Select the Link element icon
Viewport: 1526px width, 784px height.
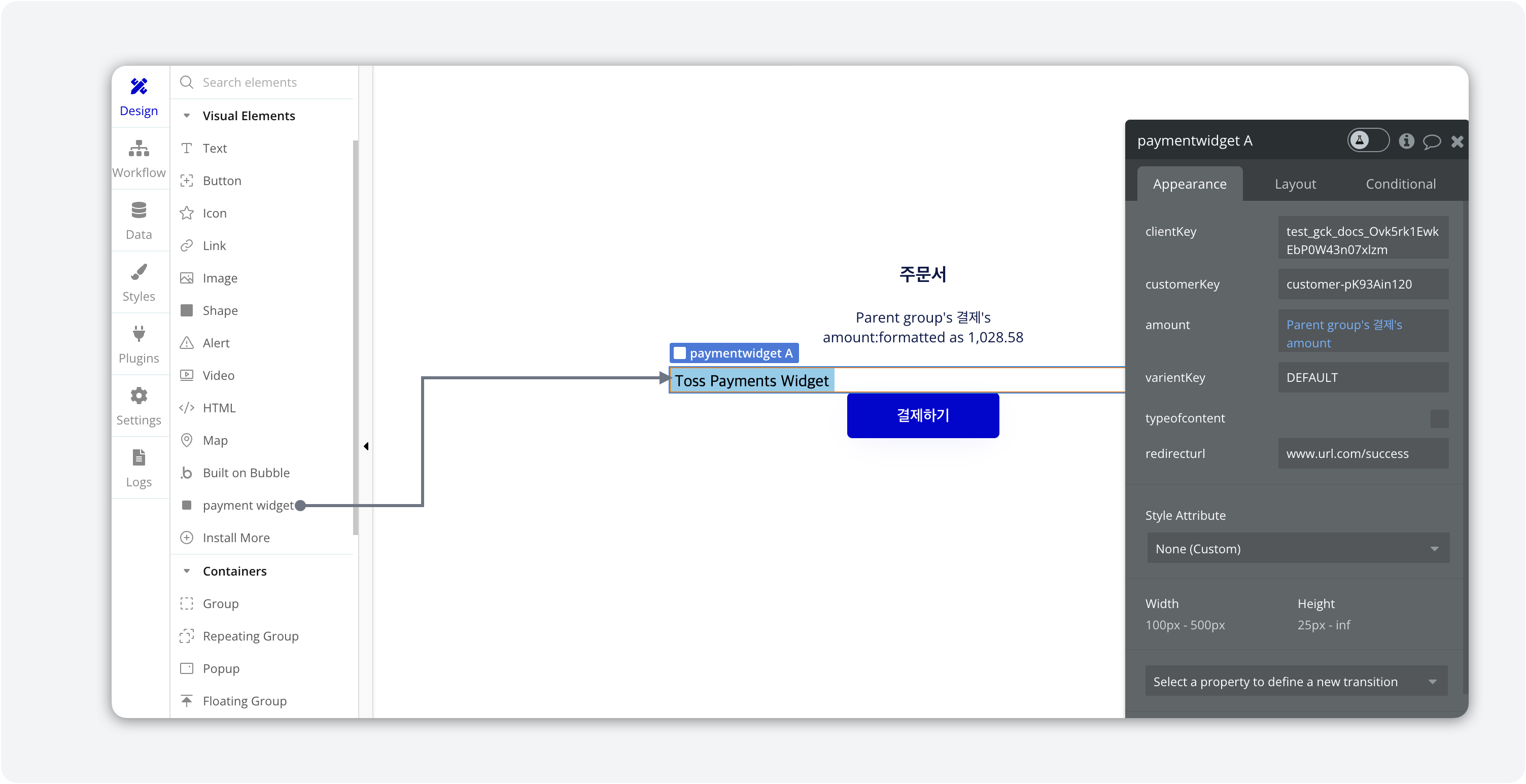[187, 246]
